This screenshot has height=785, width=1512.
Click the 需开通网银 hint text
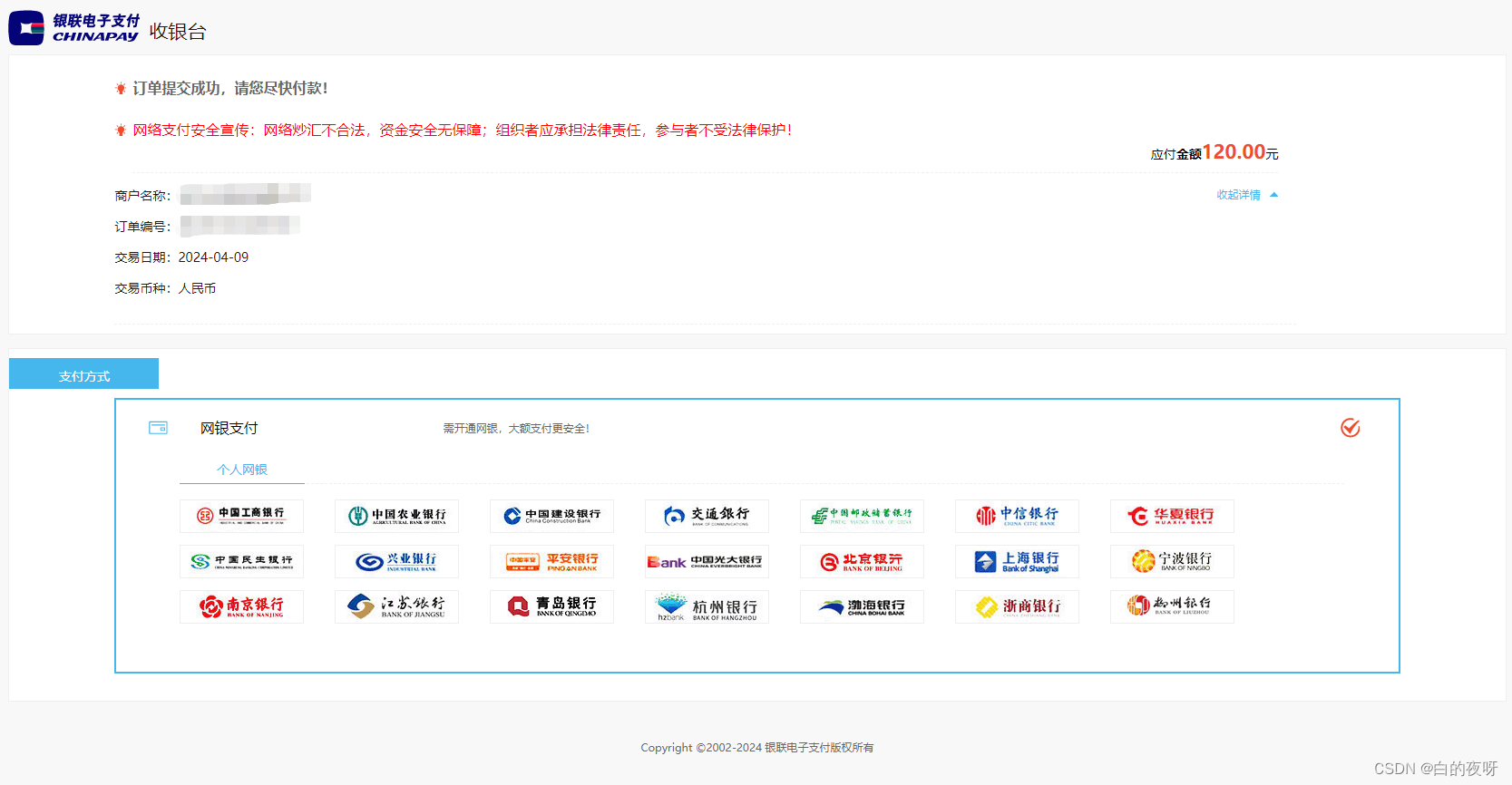click(x=516, y=429)
